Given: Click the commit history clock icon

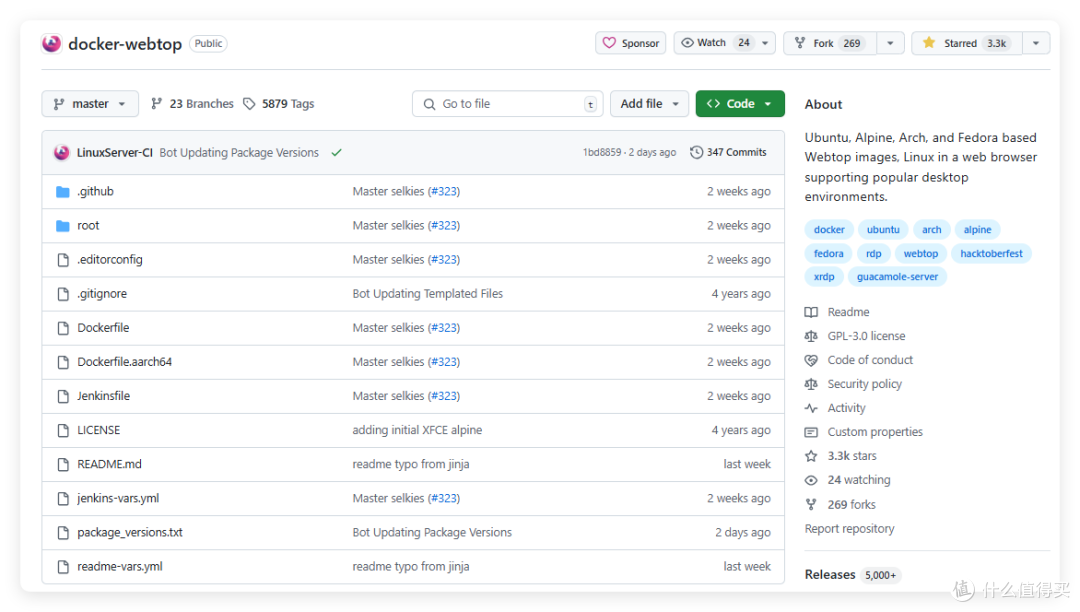Looking at the screenshot, I should click(x=696, y=152).
